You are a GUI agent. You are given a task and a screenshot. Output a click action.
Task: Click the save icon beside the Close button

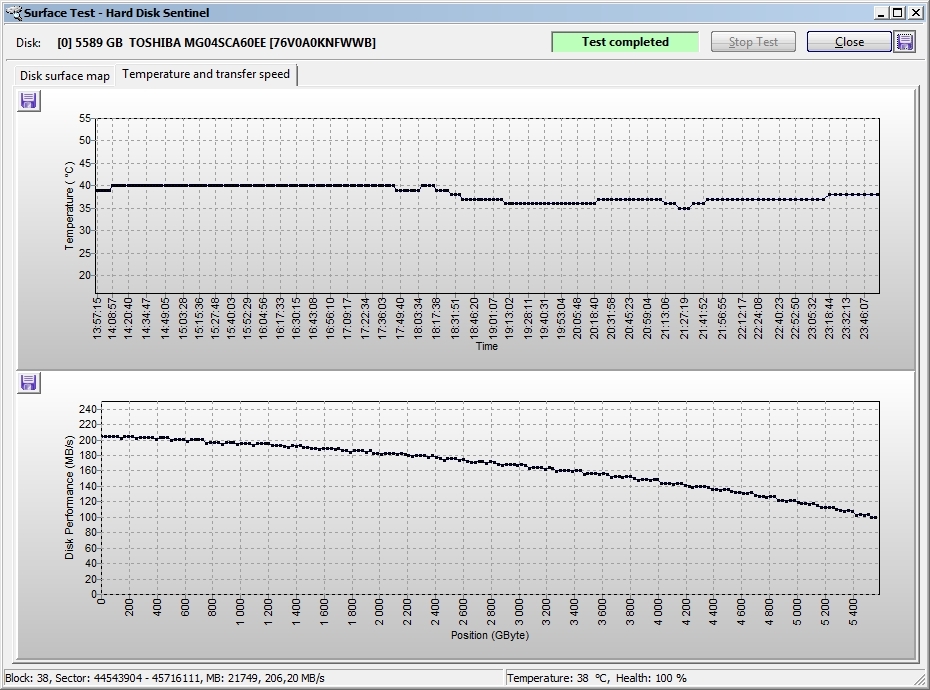click(905, 42)
